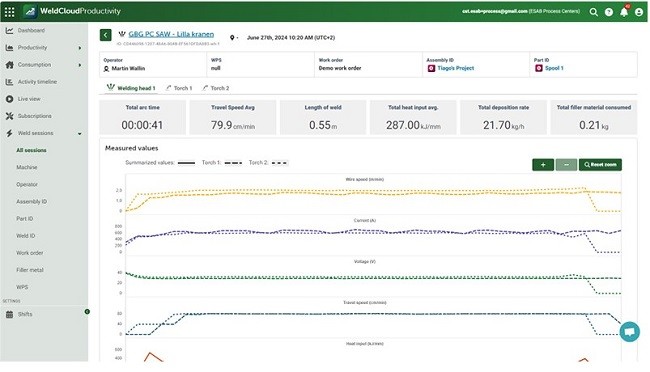650x372 pixels.
Task: Click the Reset zoom button
Action: click(600, 165)
